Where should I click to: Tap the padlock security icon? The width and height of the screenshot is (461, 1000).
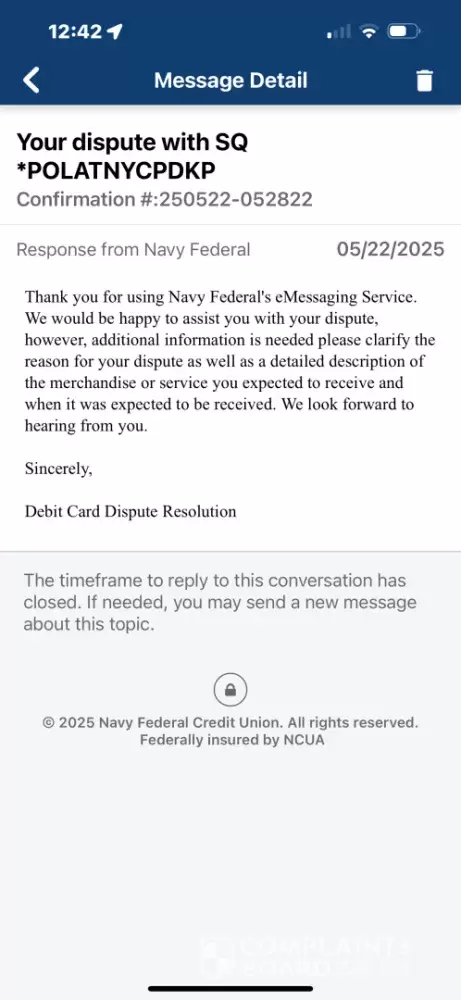click(230, 689)
